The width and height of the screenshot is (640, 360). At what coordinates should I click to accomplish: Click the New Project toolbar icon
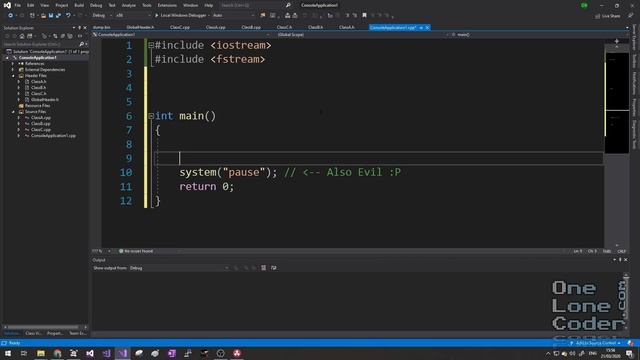(32, 16)
